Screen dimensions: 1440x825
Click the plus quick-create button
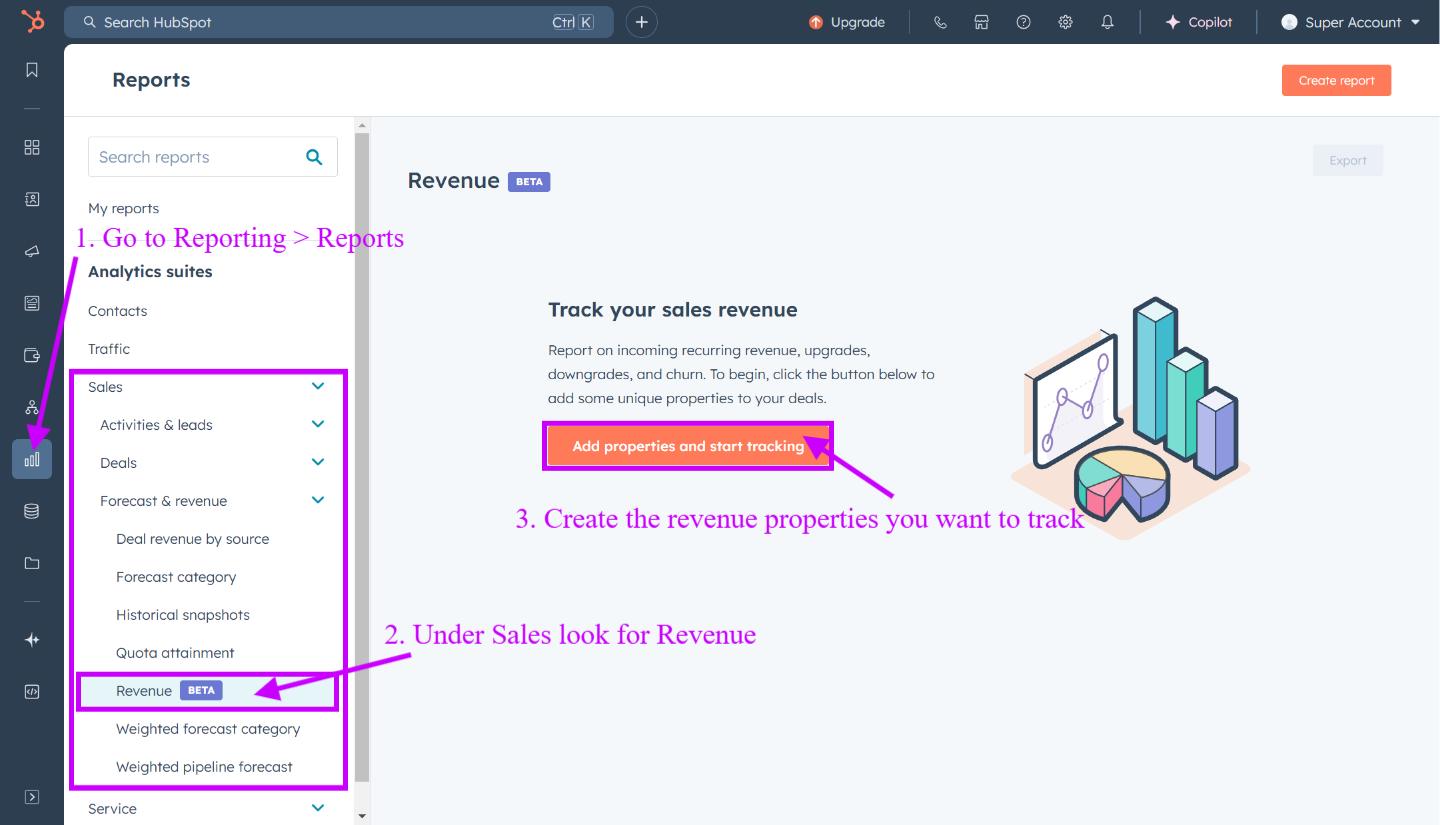tap(642, 22)
